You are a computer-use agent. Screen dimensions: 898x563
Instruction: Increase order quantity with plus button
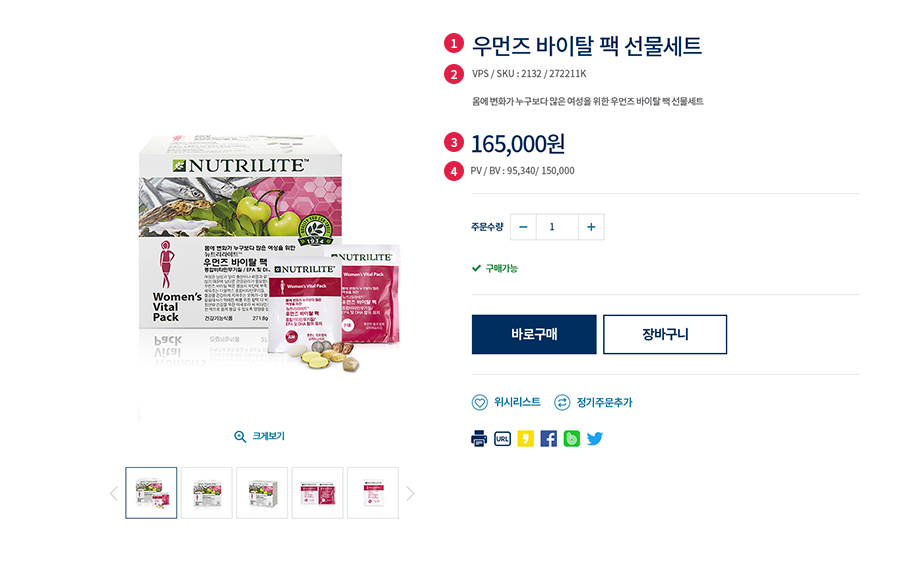[x=591, y=227]
